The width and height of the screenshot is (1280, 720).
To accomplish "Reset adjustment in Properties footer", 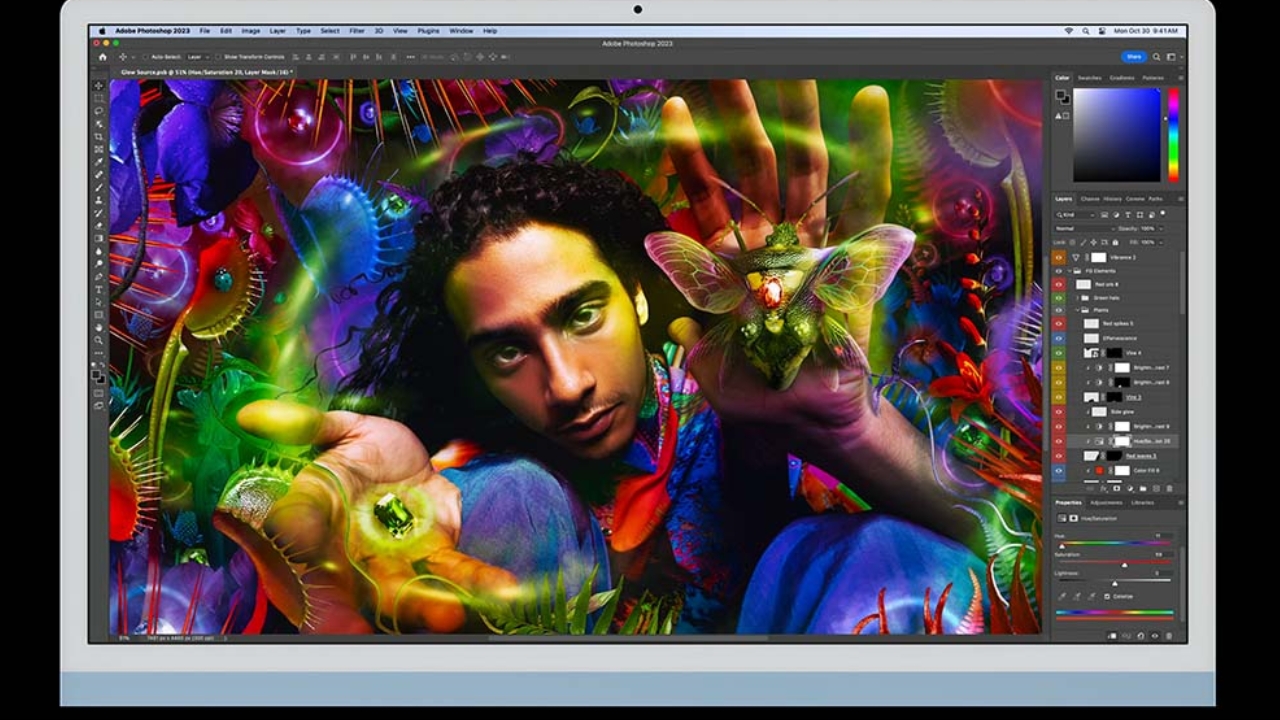I will 1141,635.
